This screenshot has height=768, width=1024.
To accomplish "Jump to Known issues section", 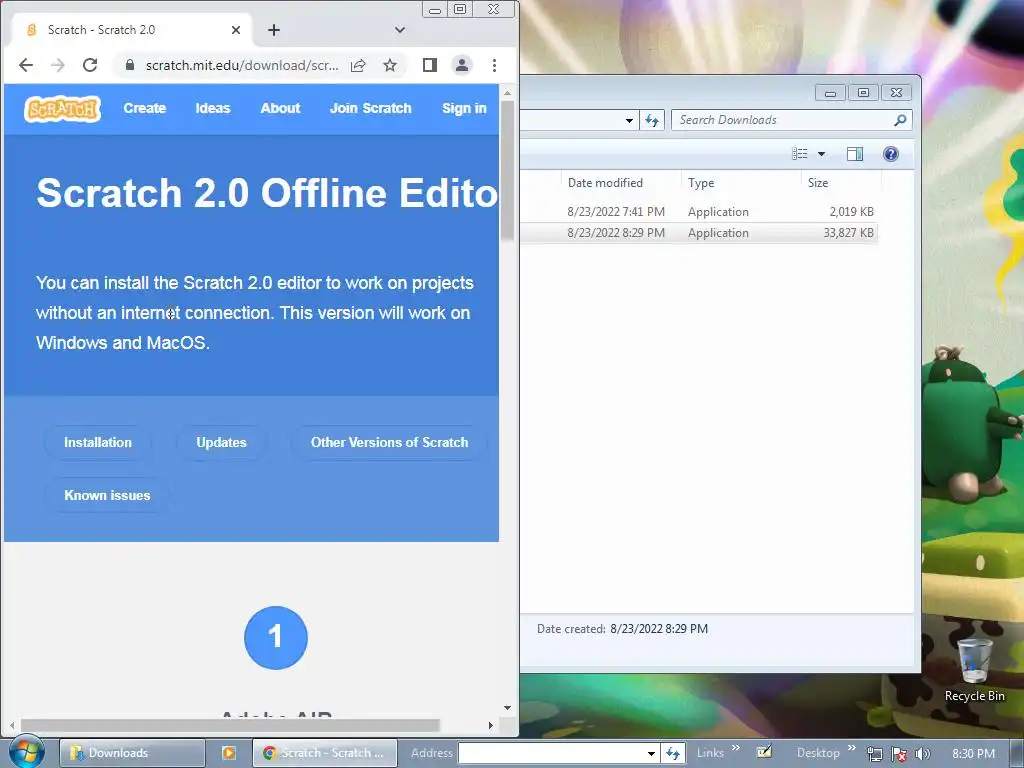I will point(107,496).
